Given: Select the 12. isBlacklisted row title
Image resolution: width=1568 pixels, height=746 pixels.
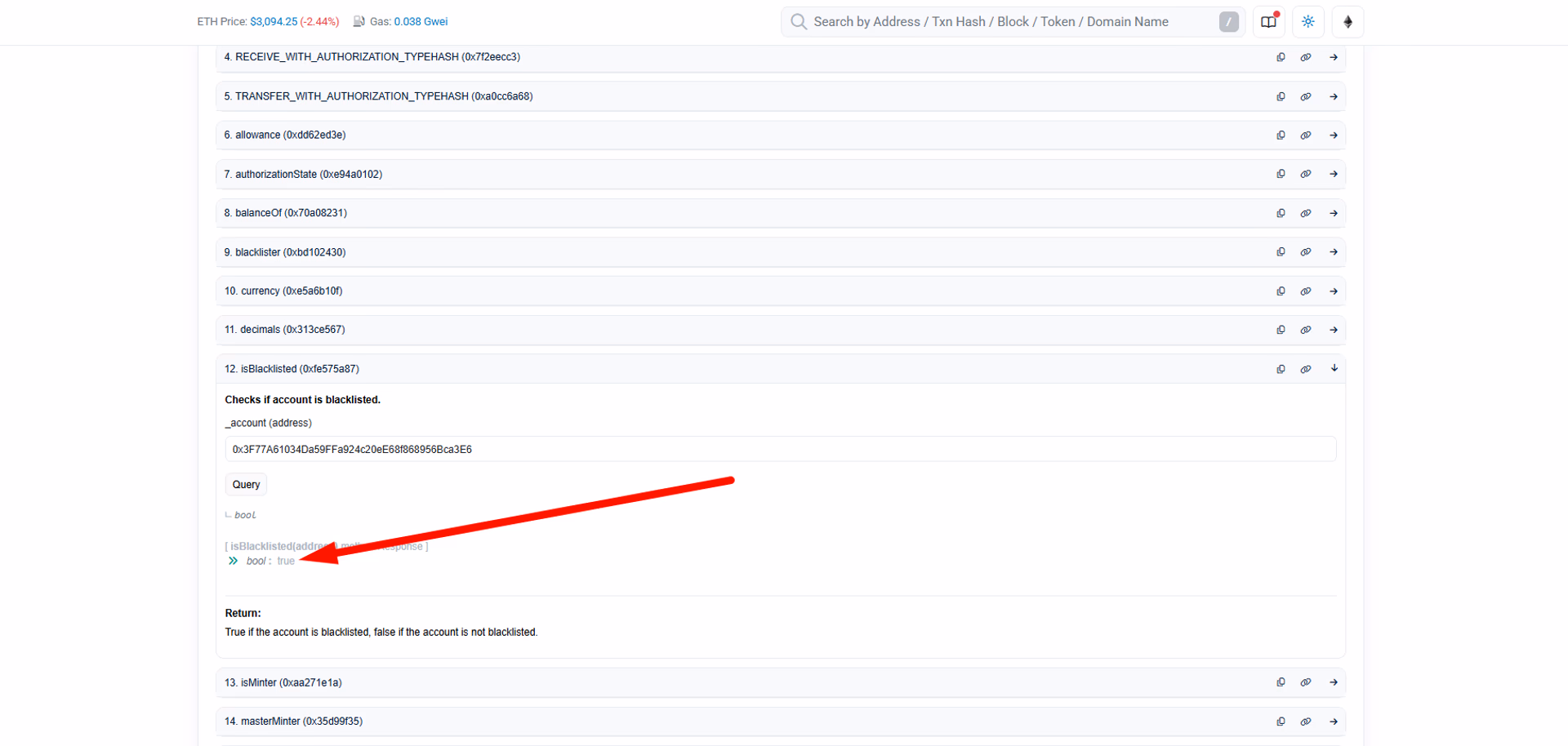Looking at the screenshot, I should click(292, 369).
